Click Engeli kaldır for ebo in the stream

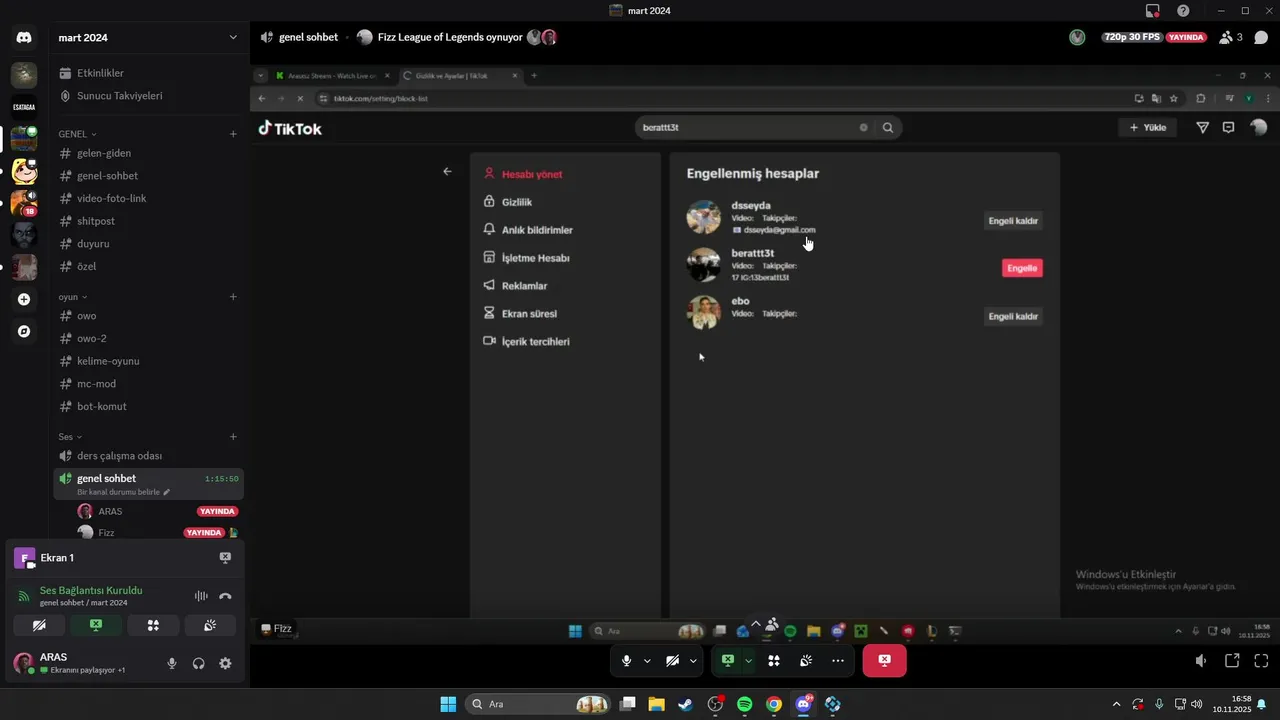coord(1013,316)
